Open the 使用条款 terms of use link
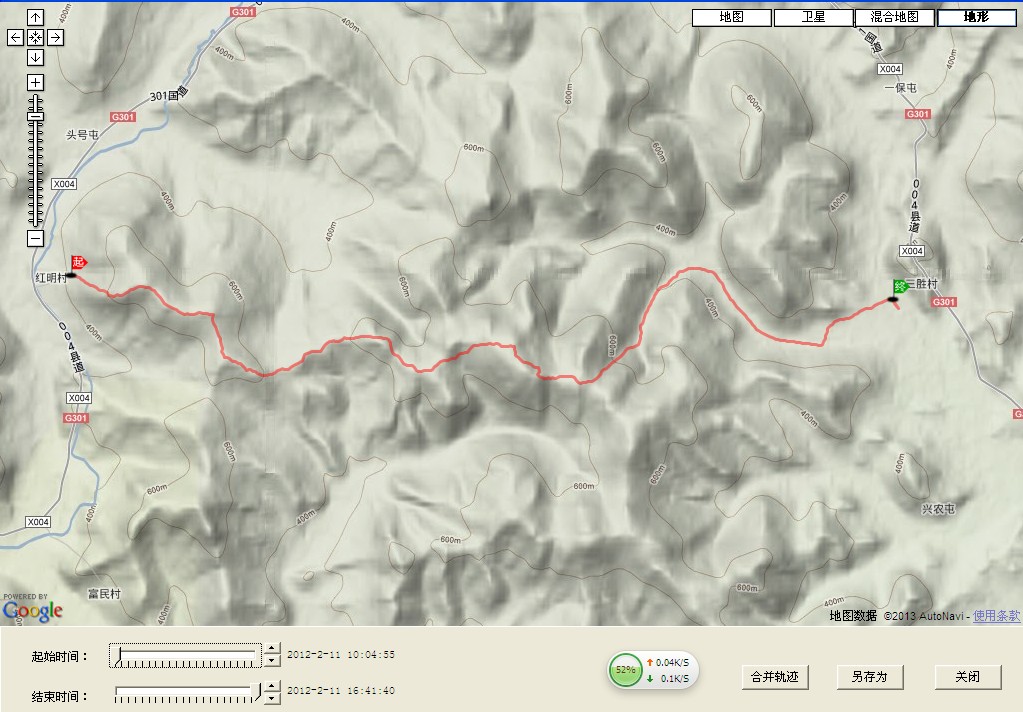Viewport: 1023px width, 712px height. pyautogui.click(x=997, y=616)
